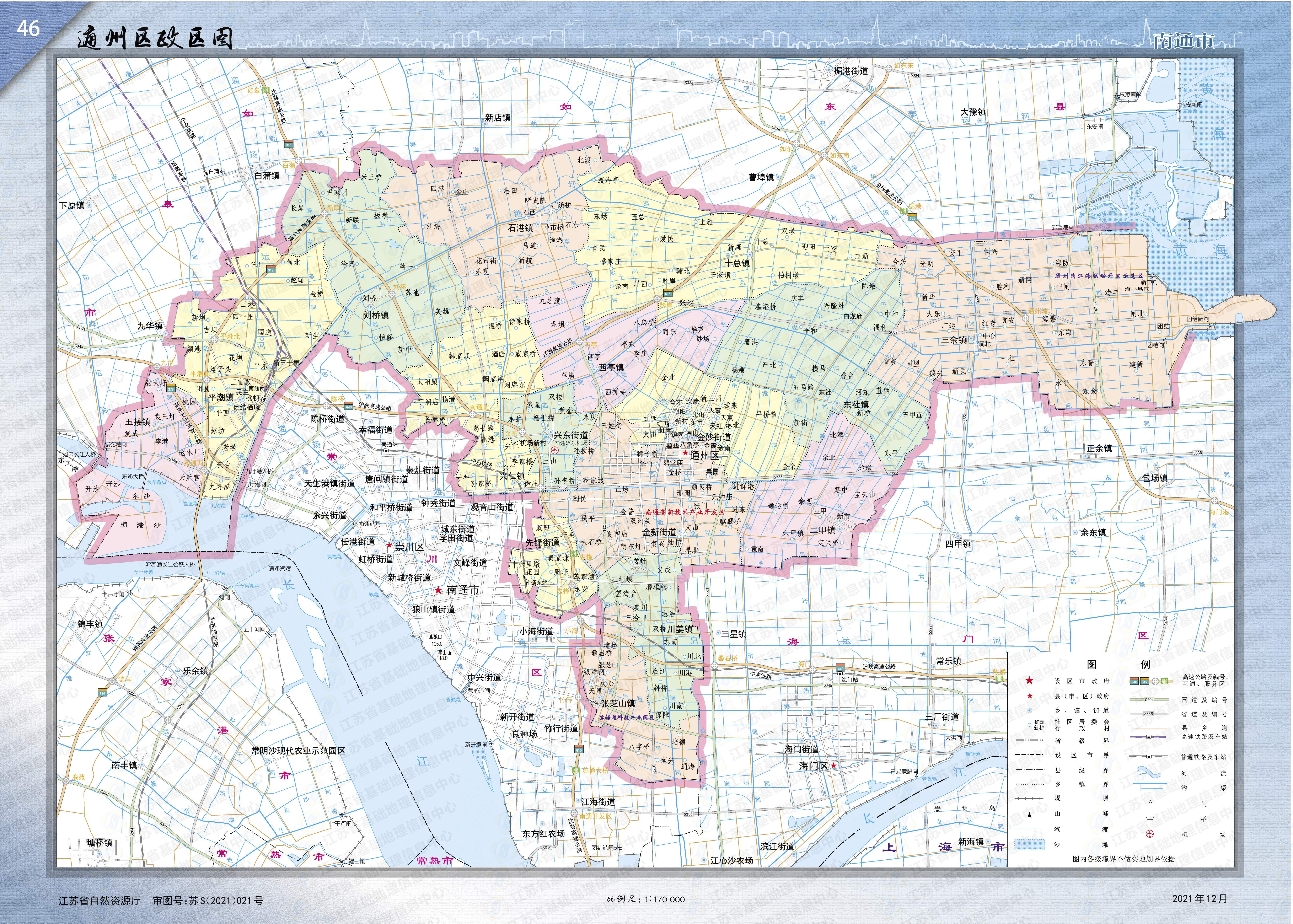Image resolution: width=1293 pixels, height=924 pixels.
Task: Click the red star next to 通州区
Action: point(686,453)
